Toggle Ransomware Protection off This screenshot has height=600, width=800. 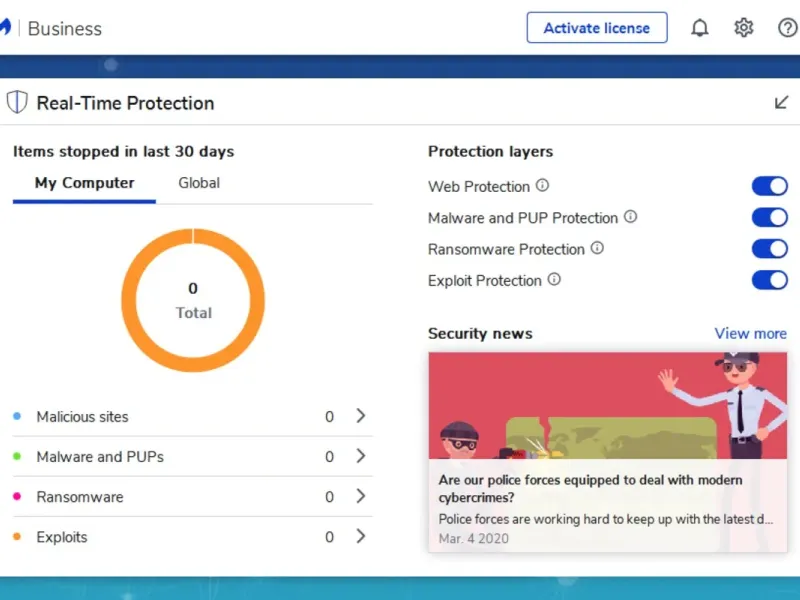coord(770,249)
